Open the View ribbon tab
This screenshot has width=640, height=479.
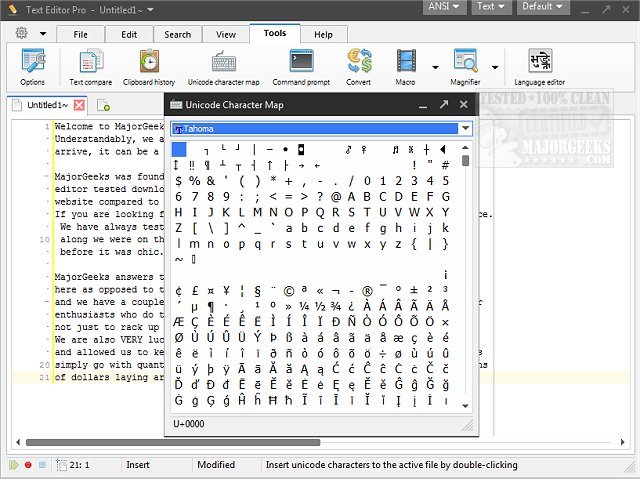[x=226, y=34]
